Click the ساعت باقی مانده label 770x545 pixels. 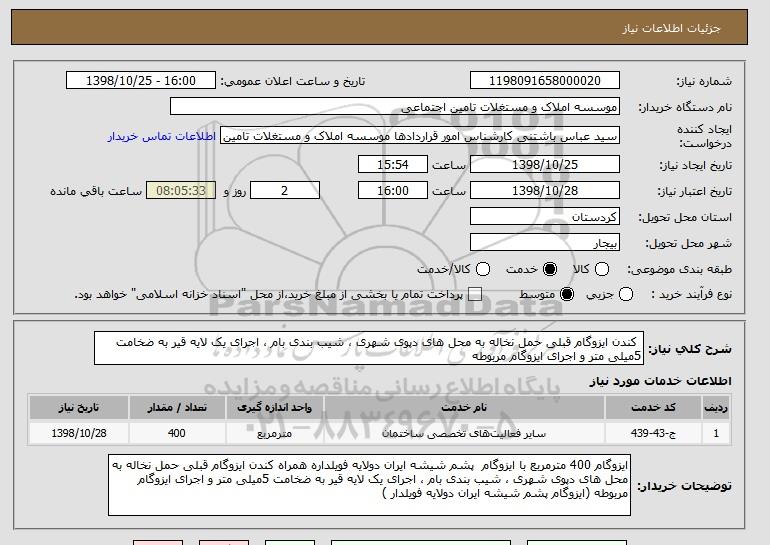point(96,191)
